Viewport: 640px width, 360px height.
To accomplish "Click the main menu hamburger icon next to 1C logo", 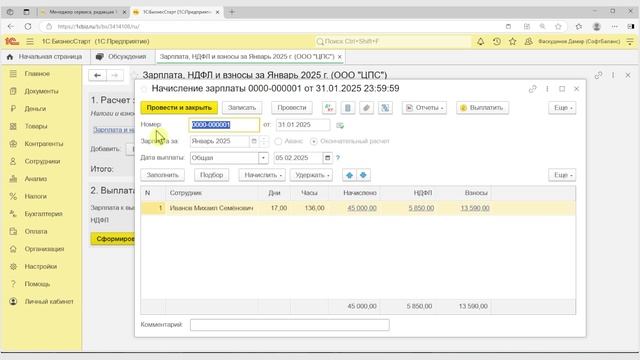I will coord(30,42).
